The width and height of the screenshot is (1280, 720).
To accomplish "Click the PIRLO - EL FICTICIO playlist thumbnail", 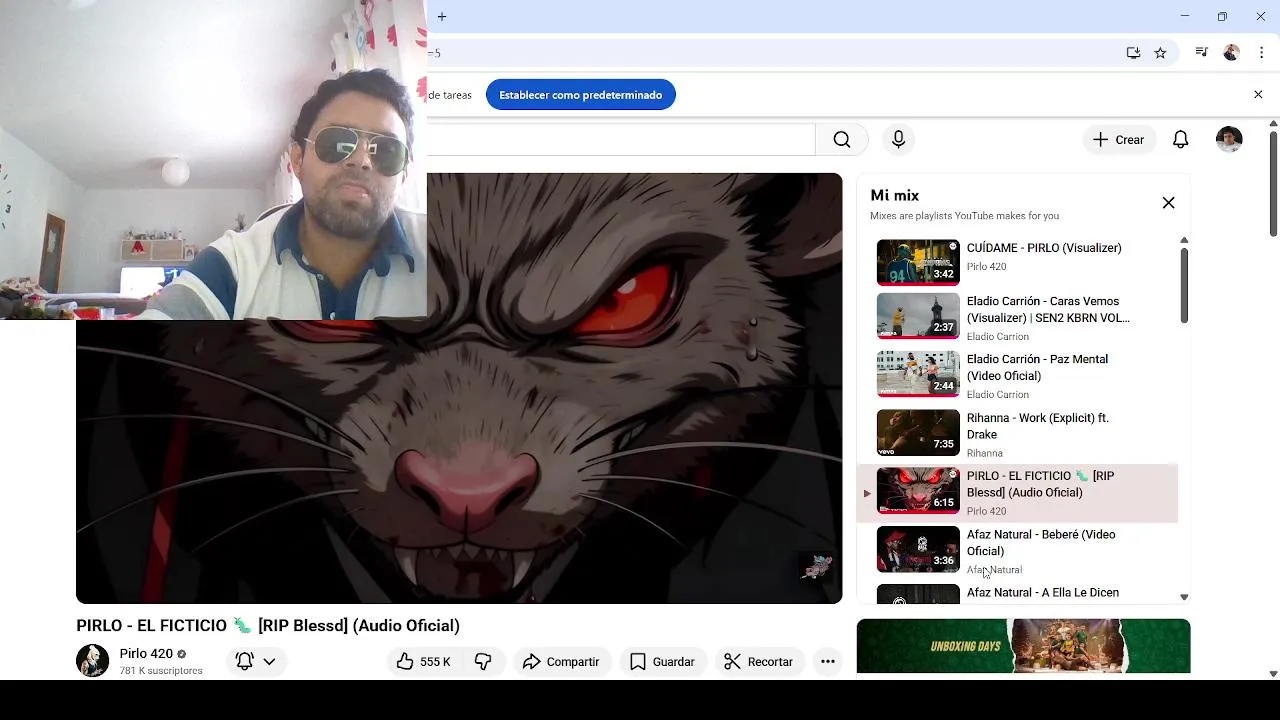I will click(x=918, y=491).
